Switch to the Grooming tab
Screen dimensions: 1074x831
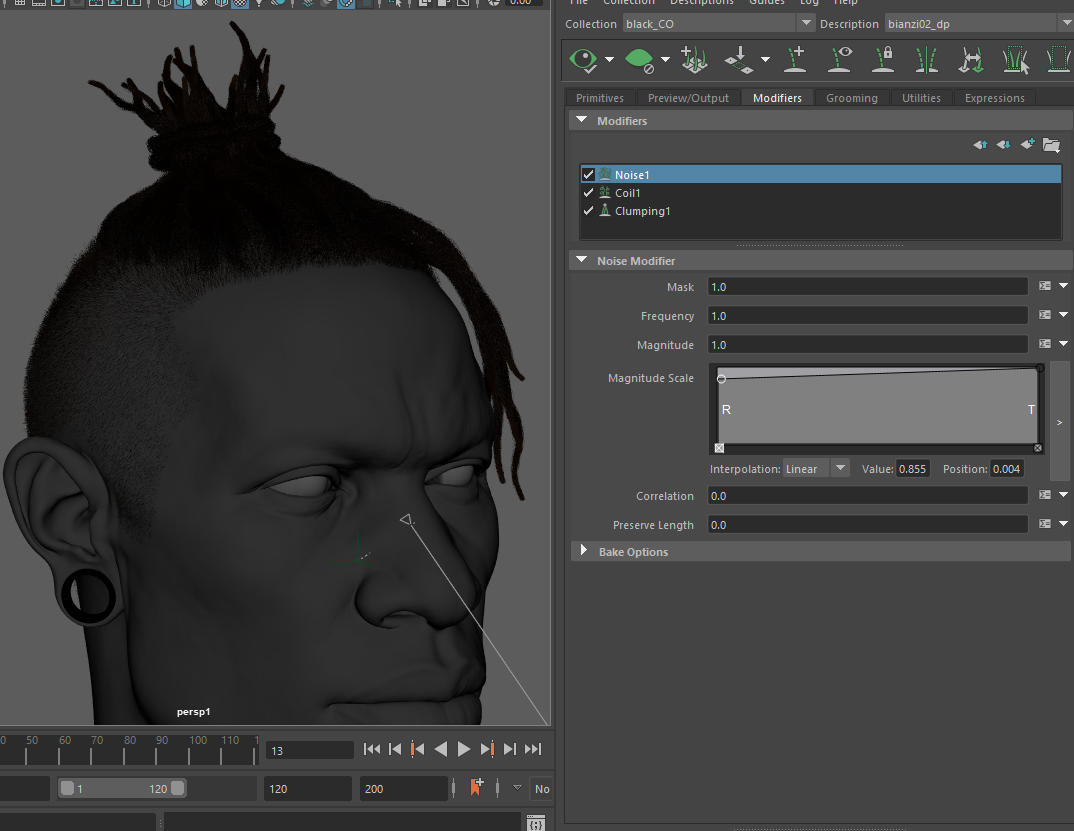tap(851, 98)
